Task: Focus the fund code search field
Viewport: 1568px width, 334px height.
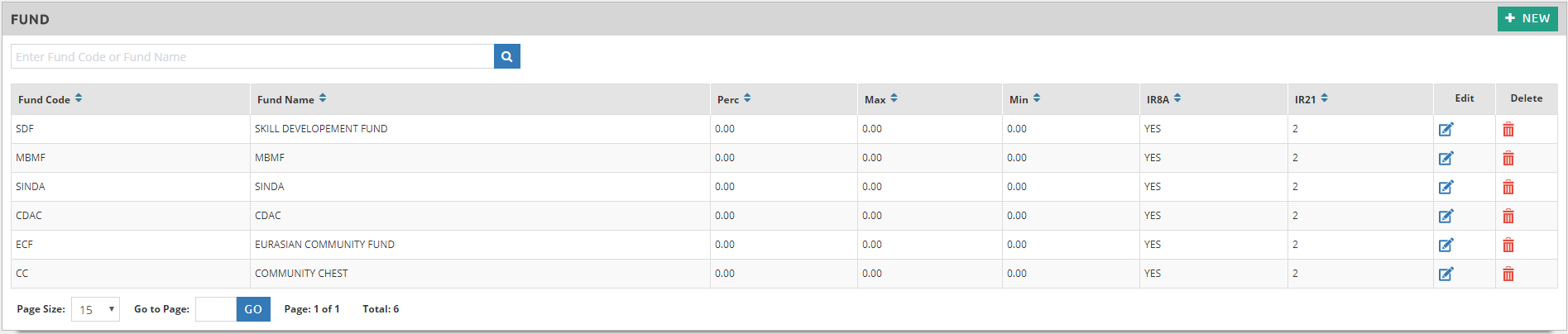Action: point(252,56)
